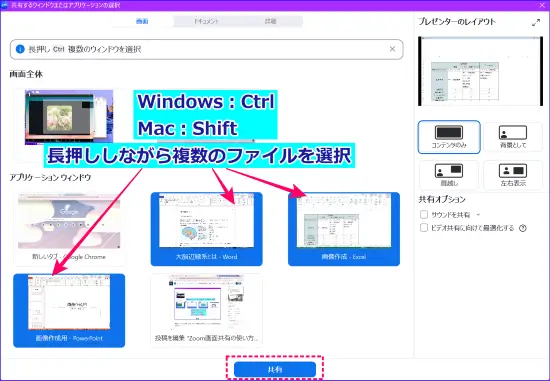Deselect the Excel window thumbnail
Screen dimensions: 550x381
coord(344,229)
